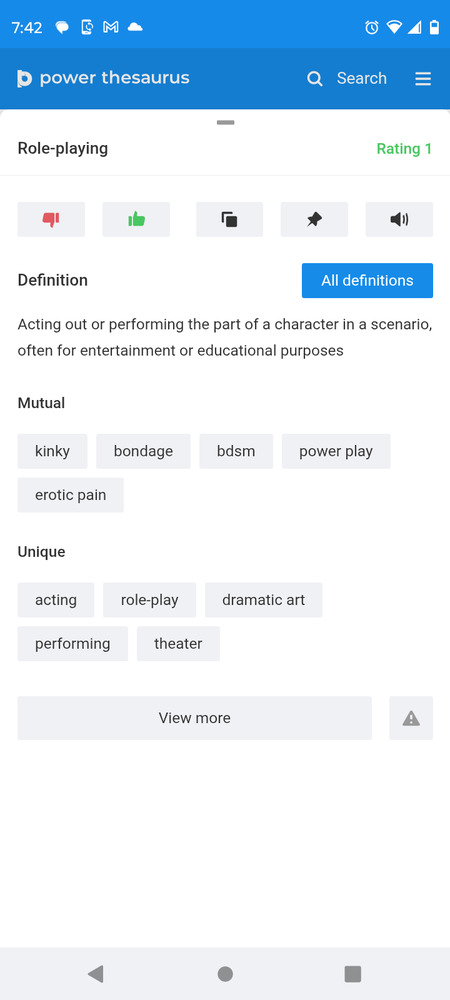
Task: Tap the Search magnifier icon
Action: [x=315, y=78]
